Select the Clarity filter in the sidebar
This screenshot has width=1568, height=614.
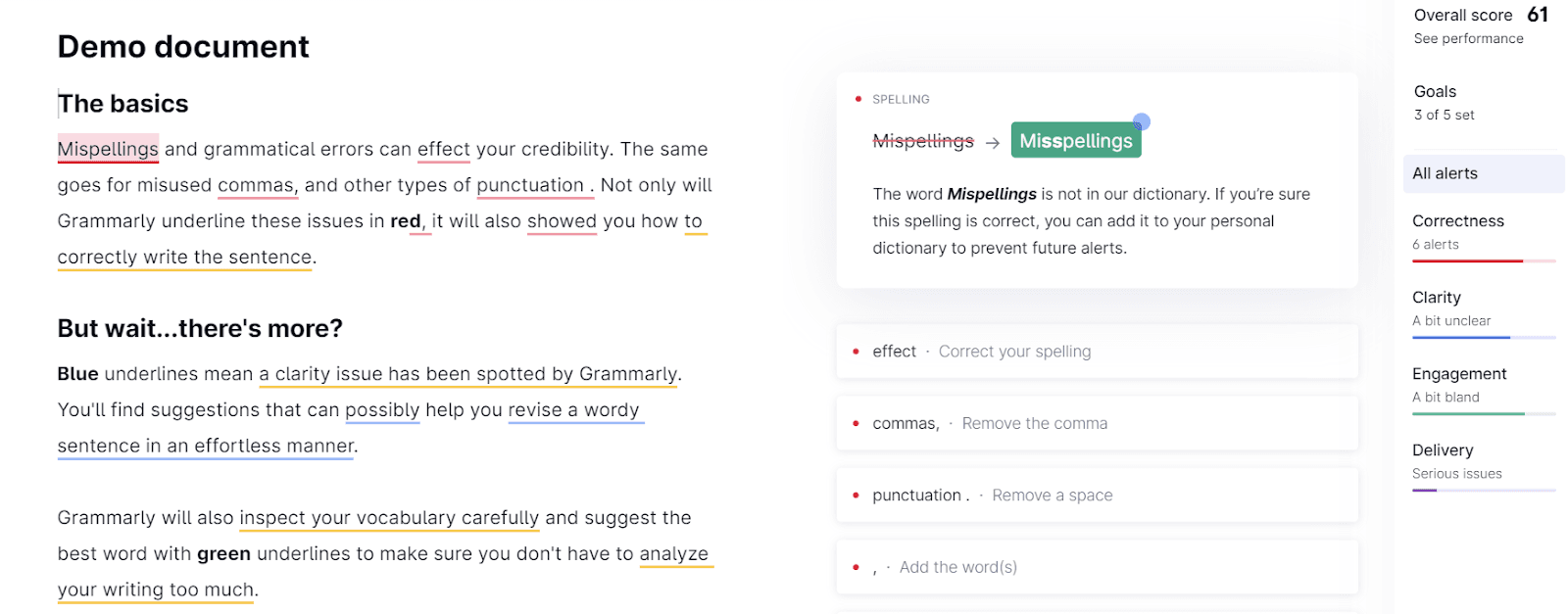pyautogui.click(x=1437, y=297)
